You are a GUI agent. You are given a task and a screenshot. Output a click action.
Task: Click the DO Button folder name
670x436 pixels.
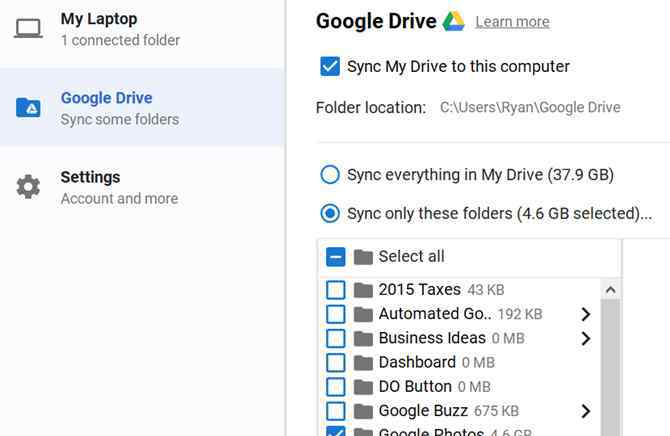415,387
